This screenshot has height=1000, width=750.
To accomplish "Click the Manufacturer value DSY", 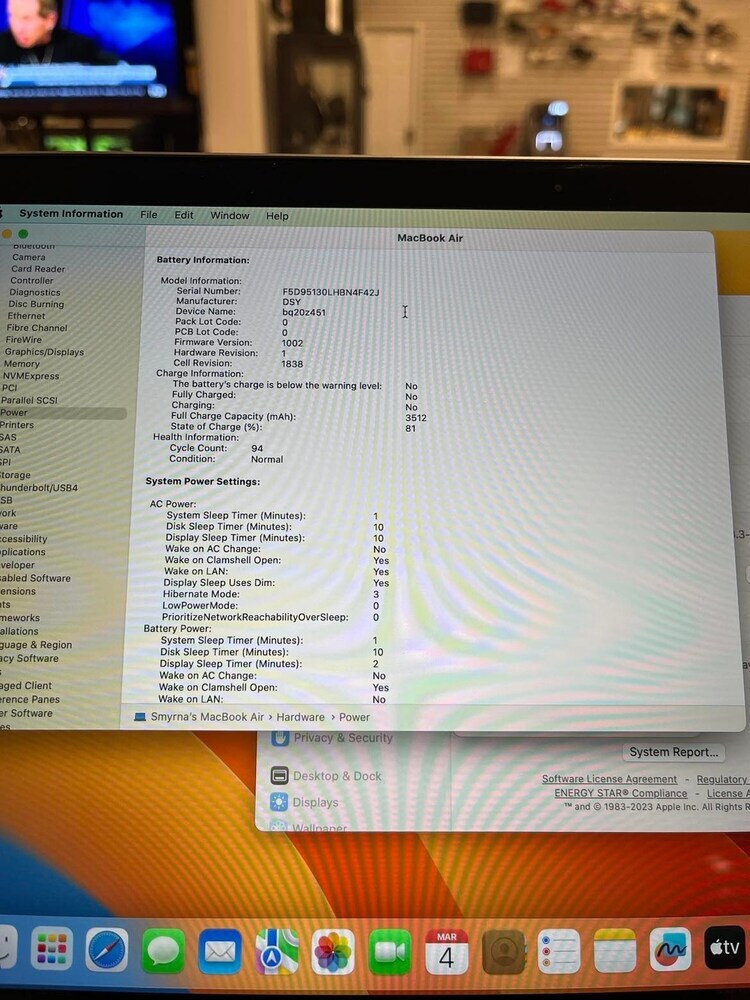I will click(x=291, y=302).
